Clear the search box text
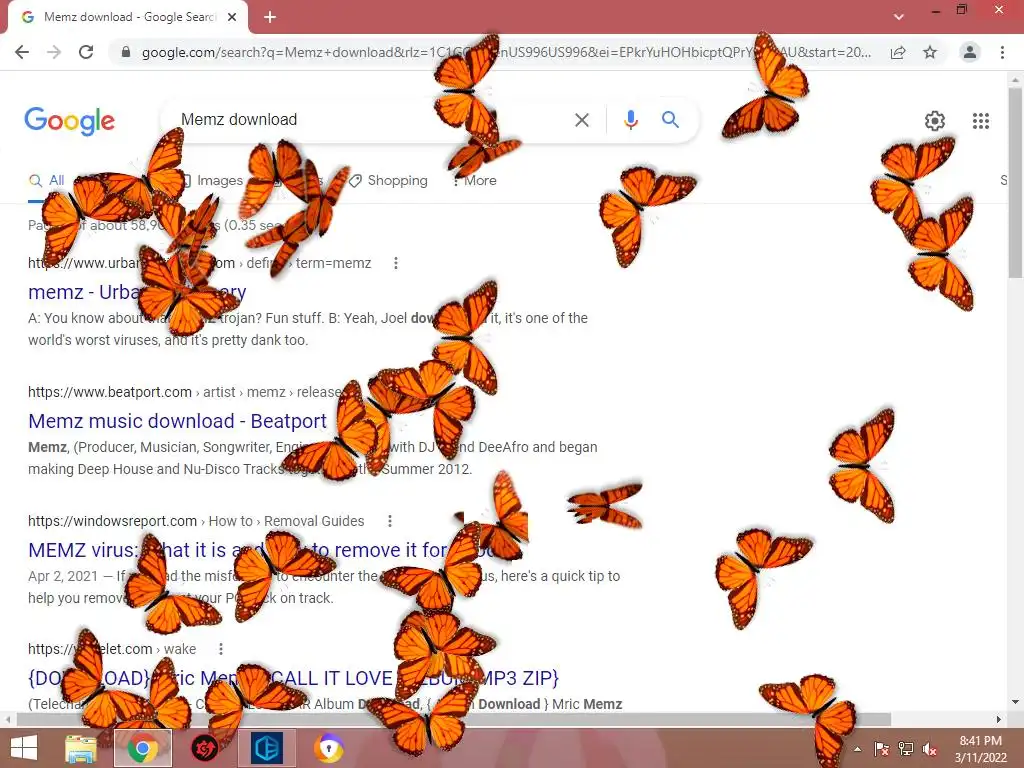 pos(581,120)
